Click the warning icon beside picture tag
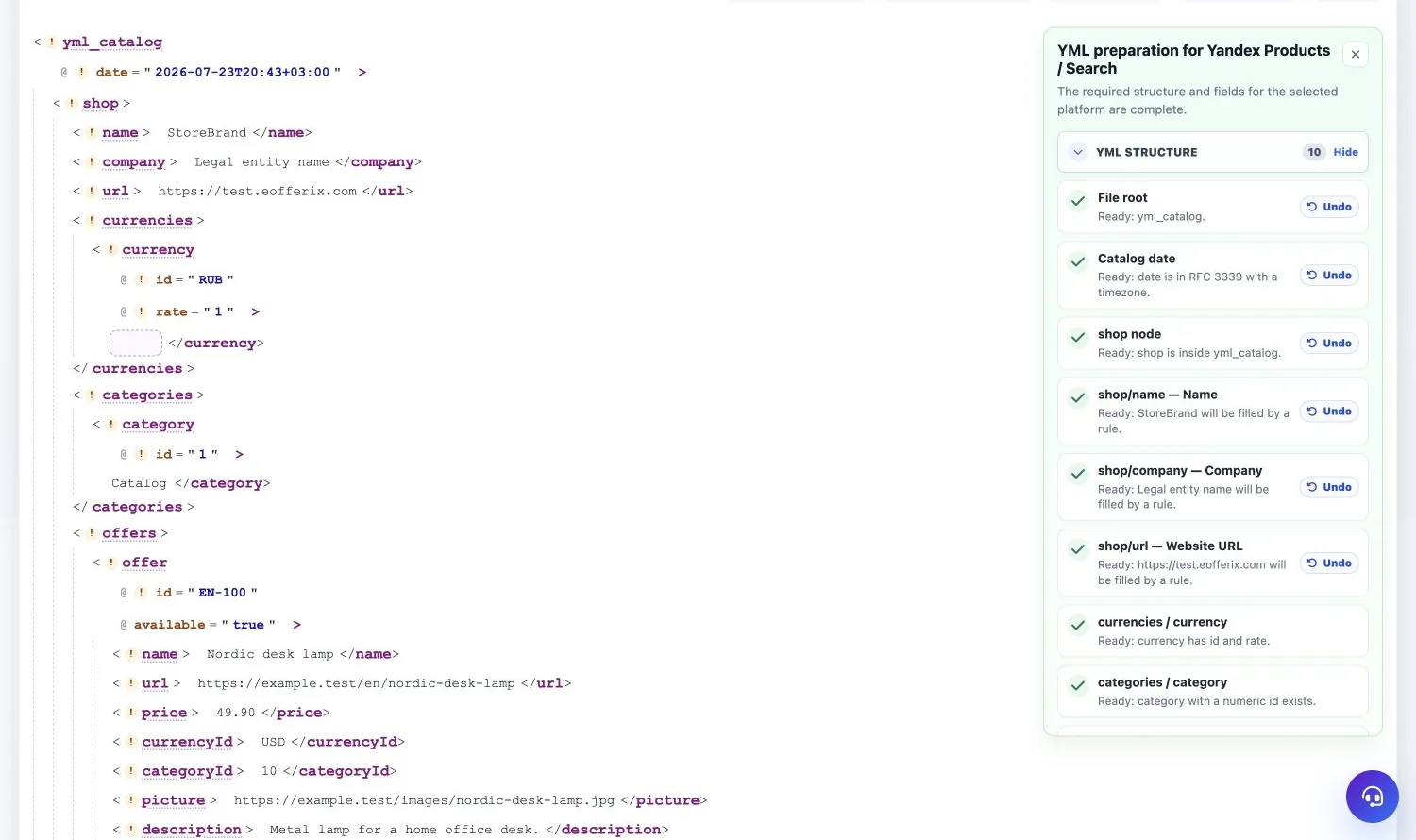 point(131,799)
